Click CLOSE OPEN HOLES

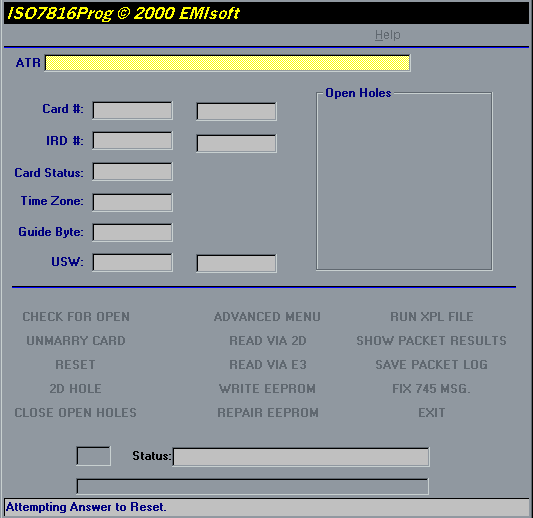(x=75, y=413)
